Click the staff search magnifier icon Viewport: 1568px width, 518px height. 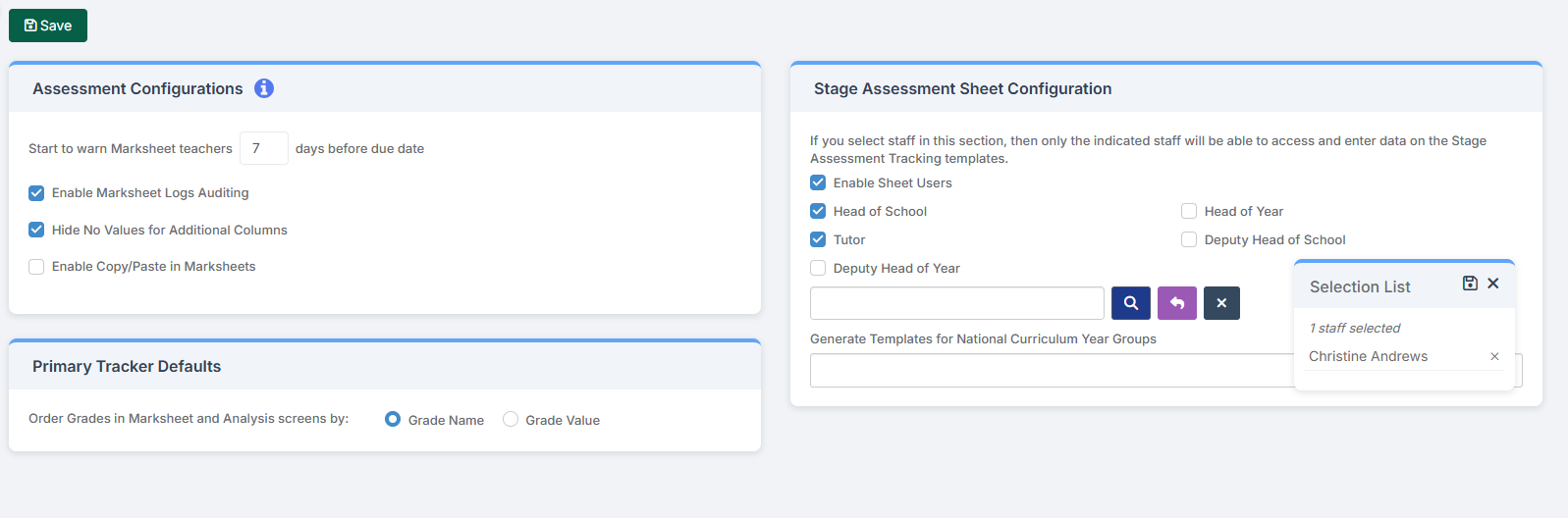pyautogui.click(x=1131, y=303)
